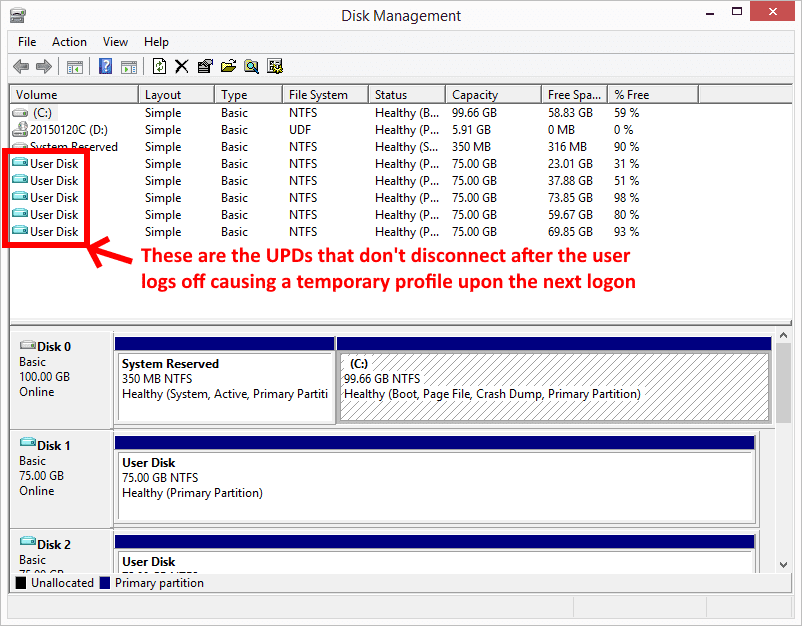Select the 20150120C (D:) disc icon
This screenshot has height=626, width=802.
[x=20, y=129]
